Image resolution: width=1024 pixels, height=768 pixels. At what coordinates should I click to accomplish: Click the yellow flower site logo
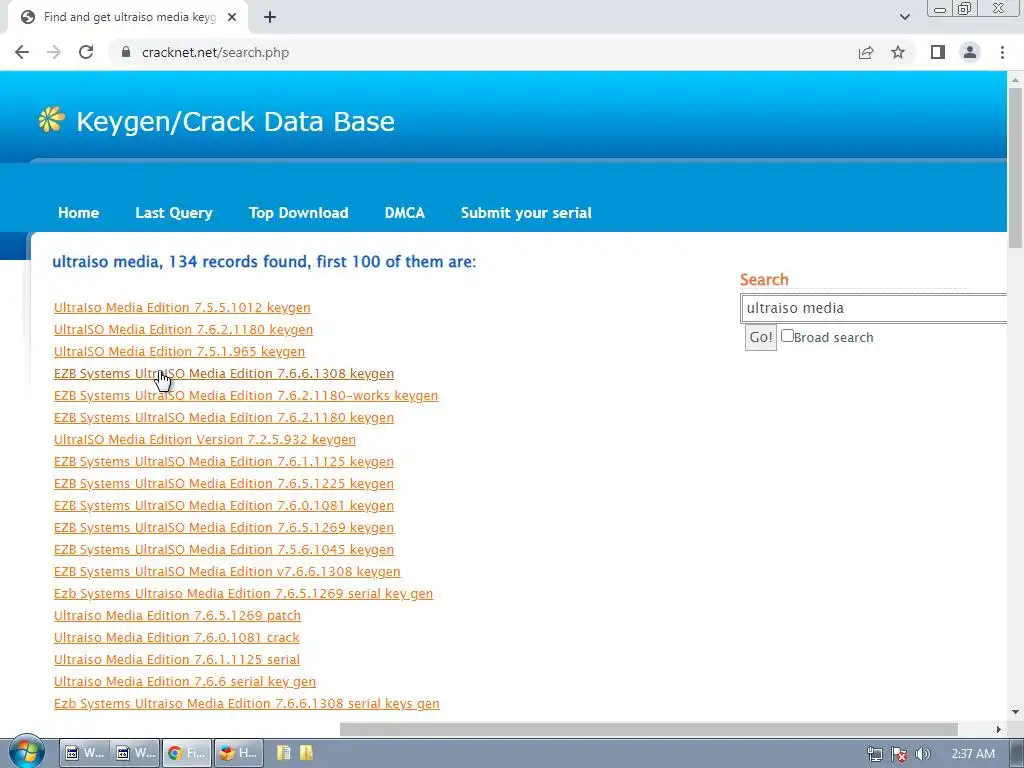click(x=52, y=120)
